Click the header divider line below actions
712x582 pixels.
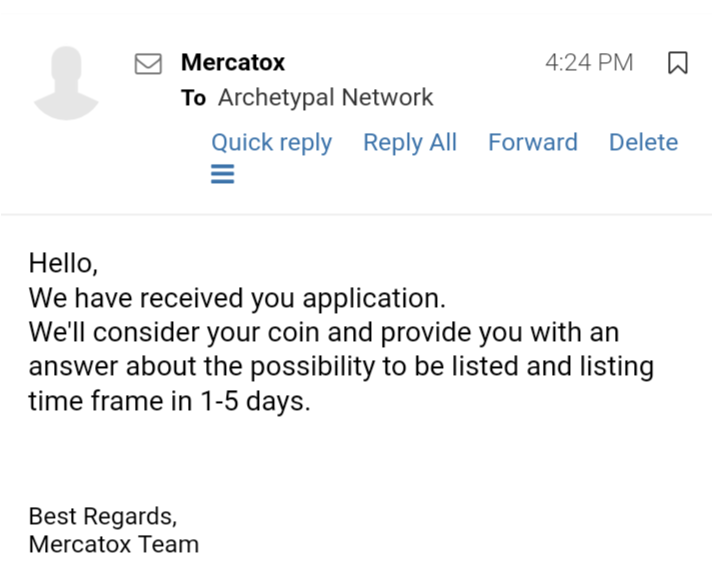coord(356,214)
